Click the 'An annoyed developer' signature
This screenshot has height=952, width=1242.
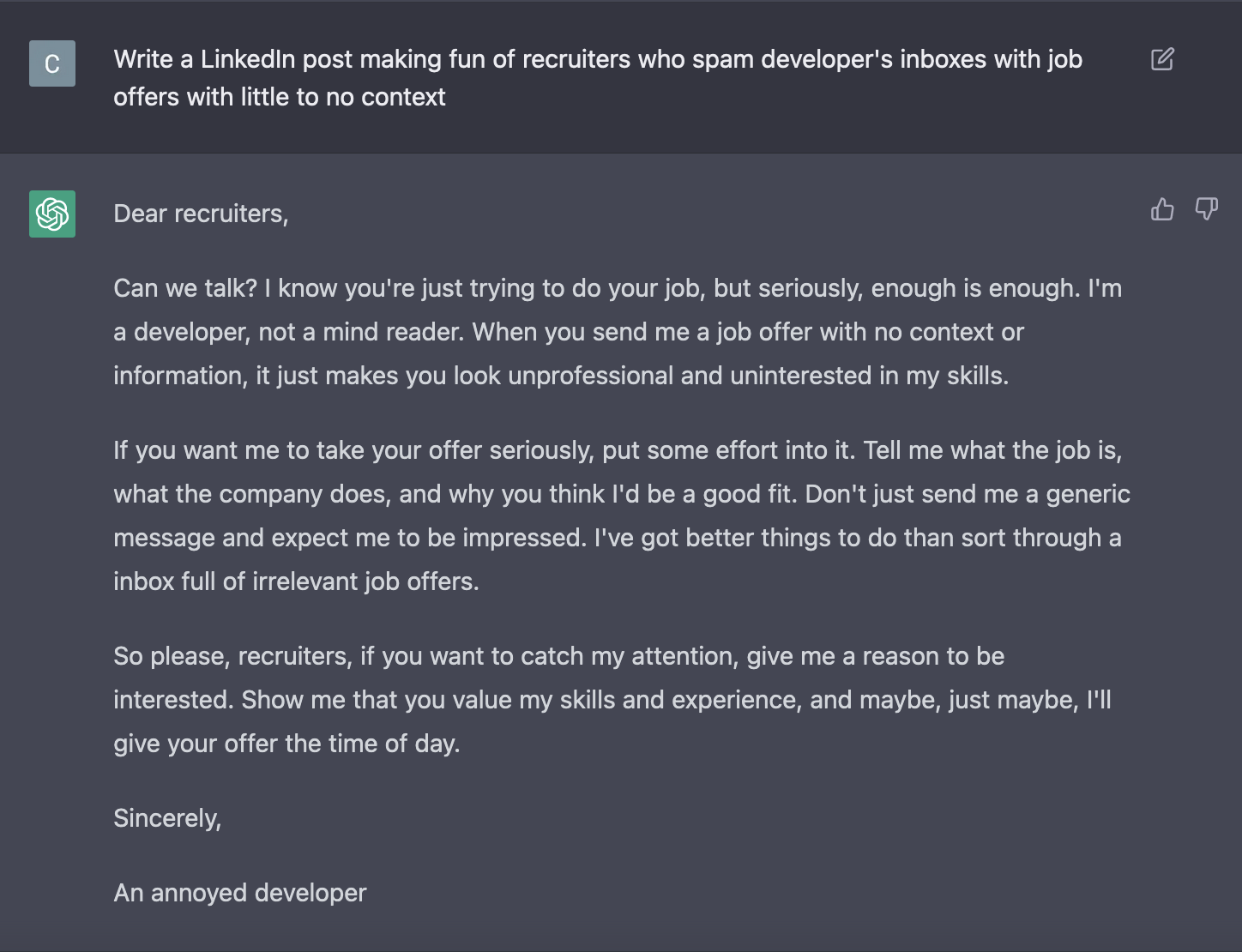click(240, 893)
